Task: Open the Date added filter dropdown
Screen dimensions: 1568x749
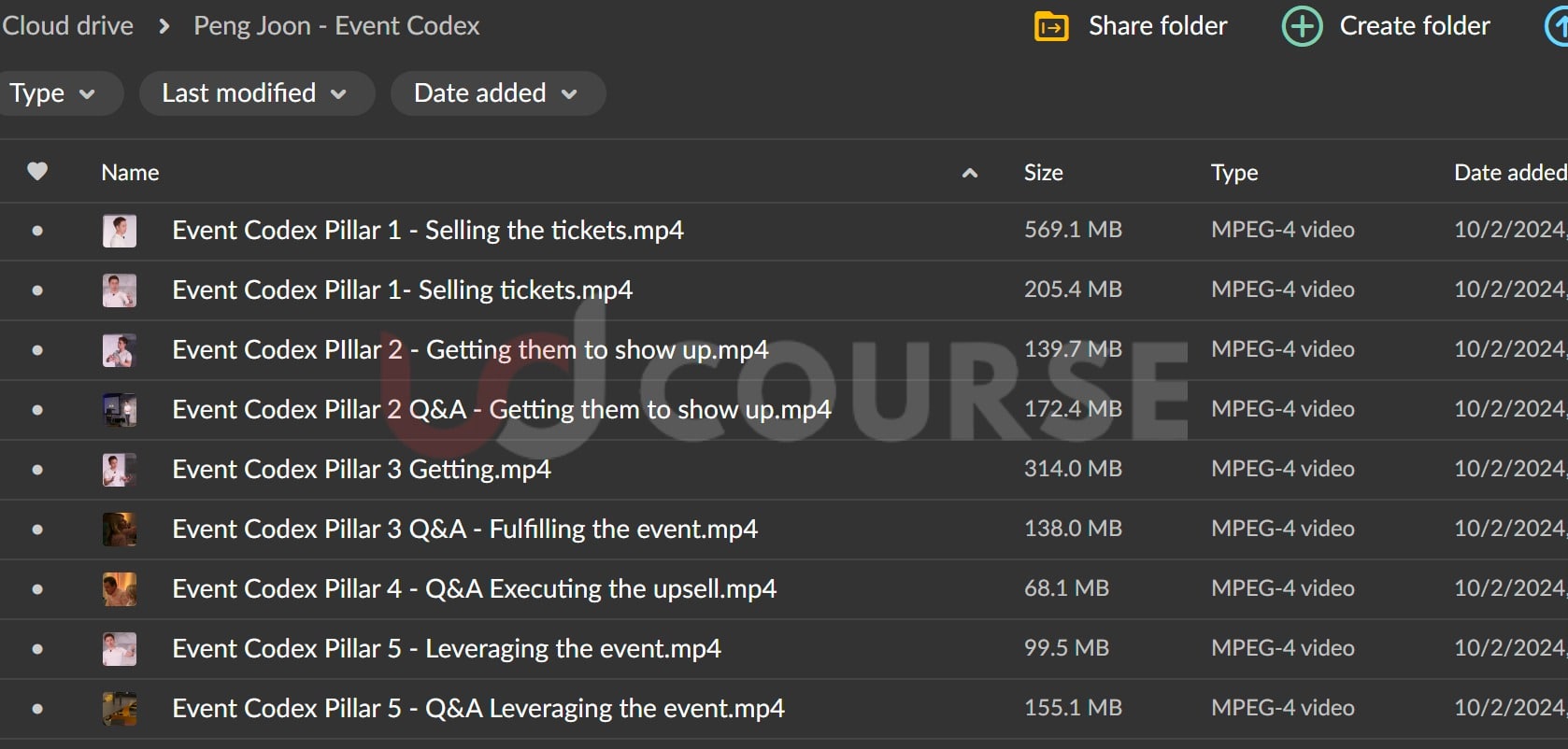Action: point(496,93)
